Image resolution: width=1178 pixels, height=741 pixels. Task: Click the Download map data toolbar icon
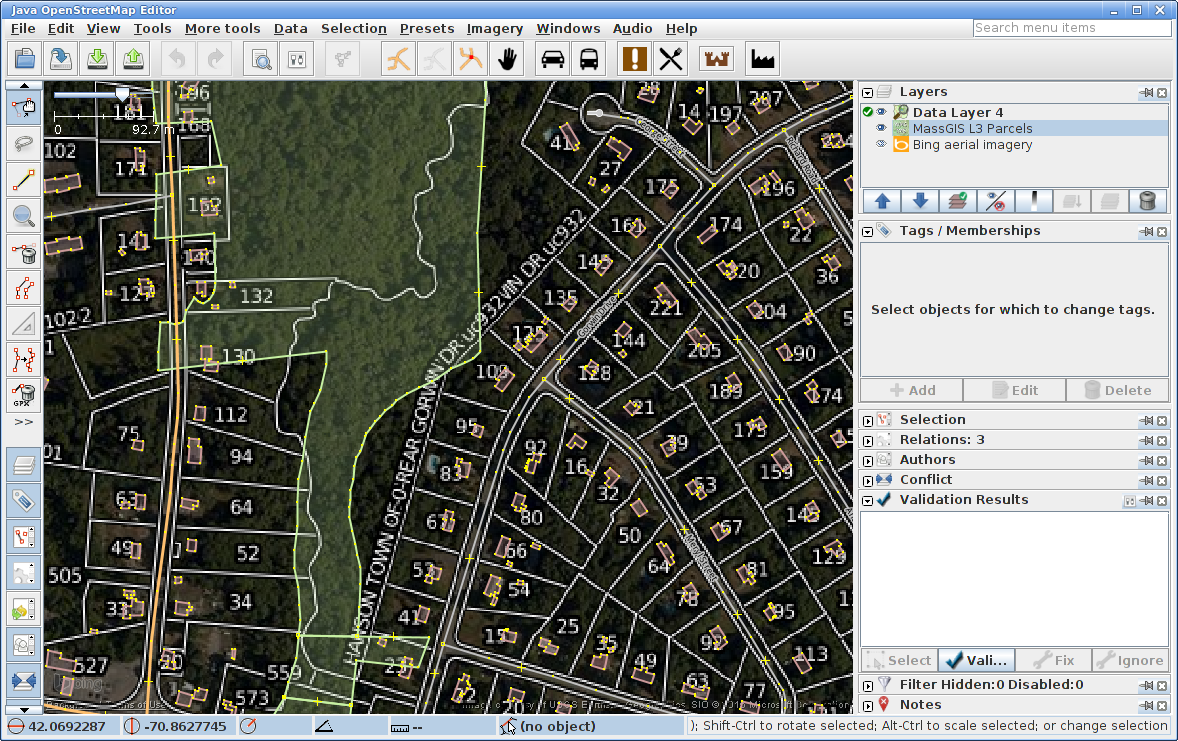pos(97,59)
